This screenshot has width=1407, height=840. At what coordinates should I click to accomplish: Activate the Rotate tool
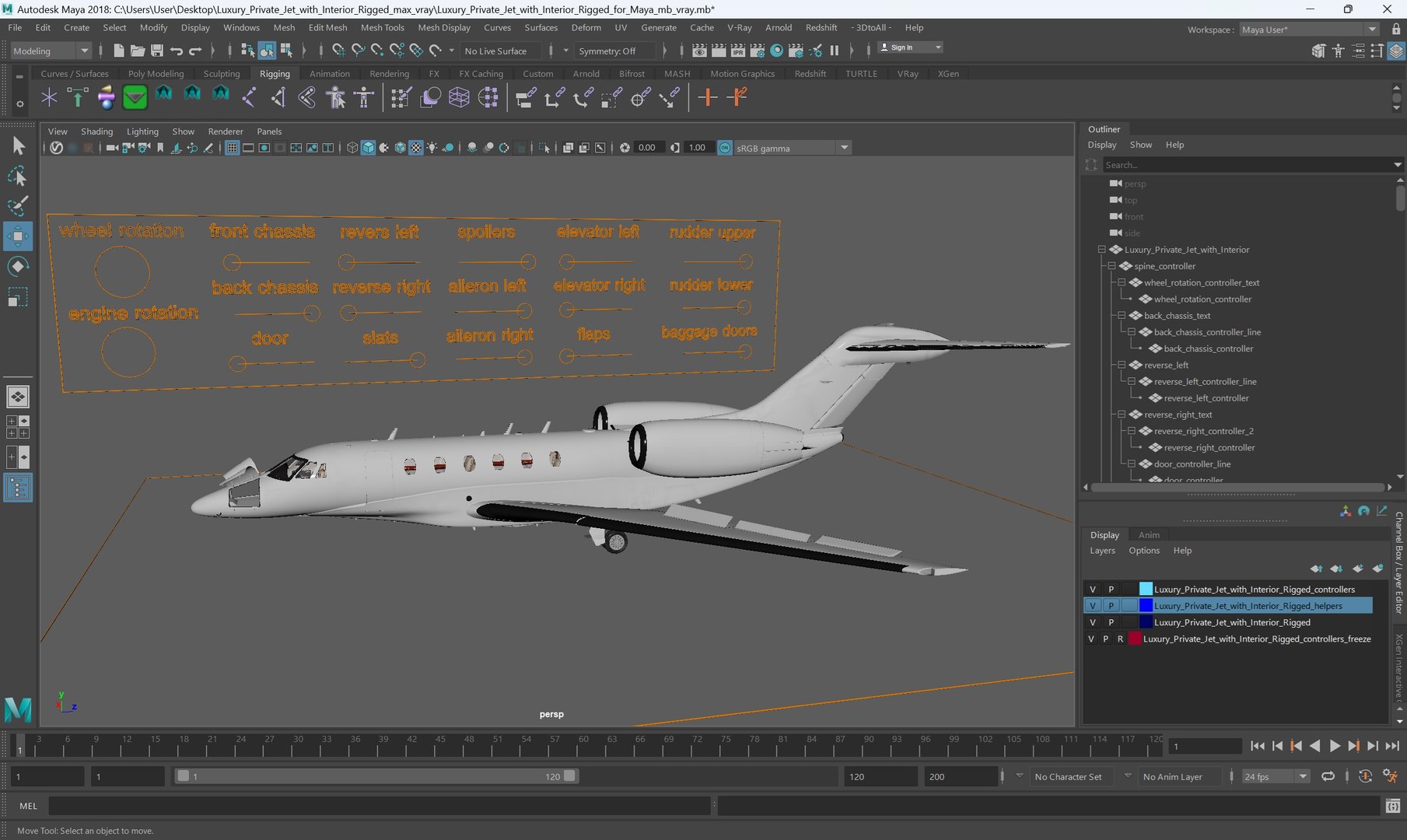click(x=17, y=267)
